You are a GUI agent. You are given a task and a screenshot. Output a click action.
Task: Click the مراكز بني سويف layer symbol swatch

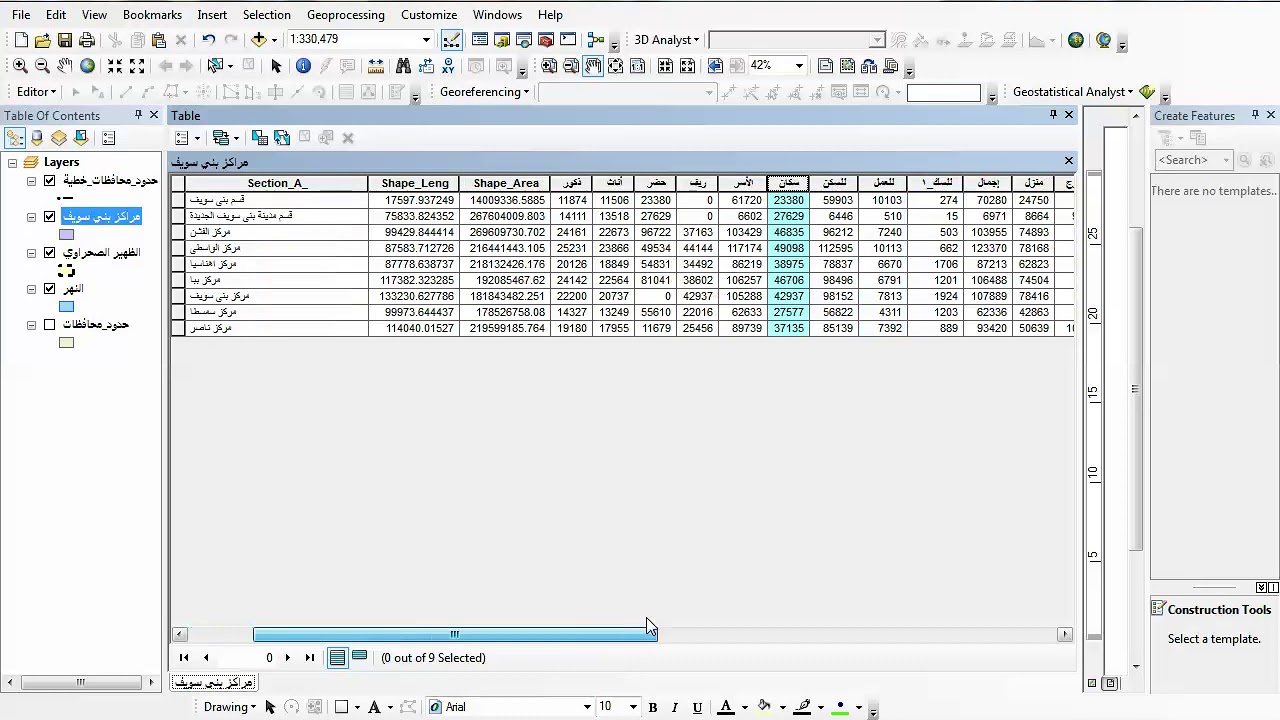click(66, 235)
